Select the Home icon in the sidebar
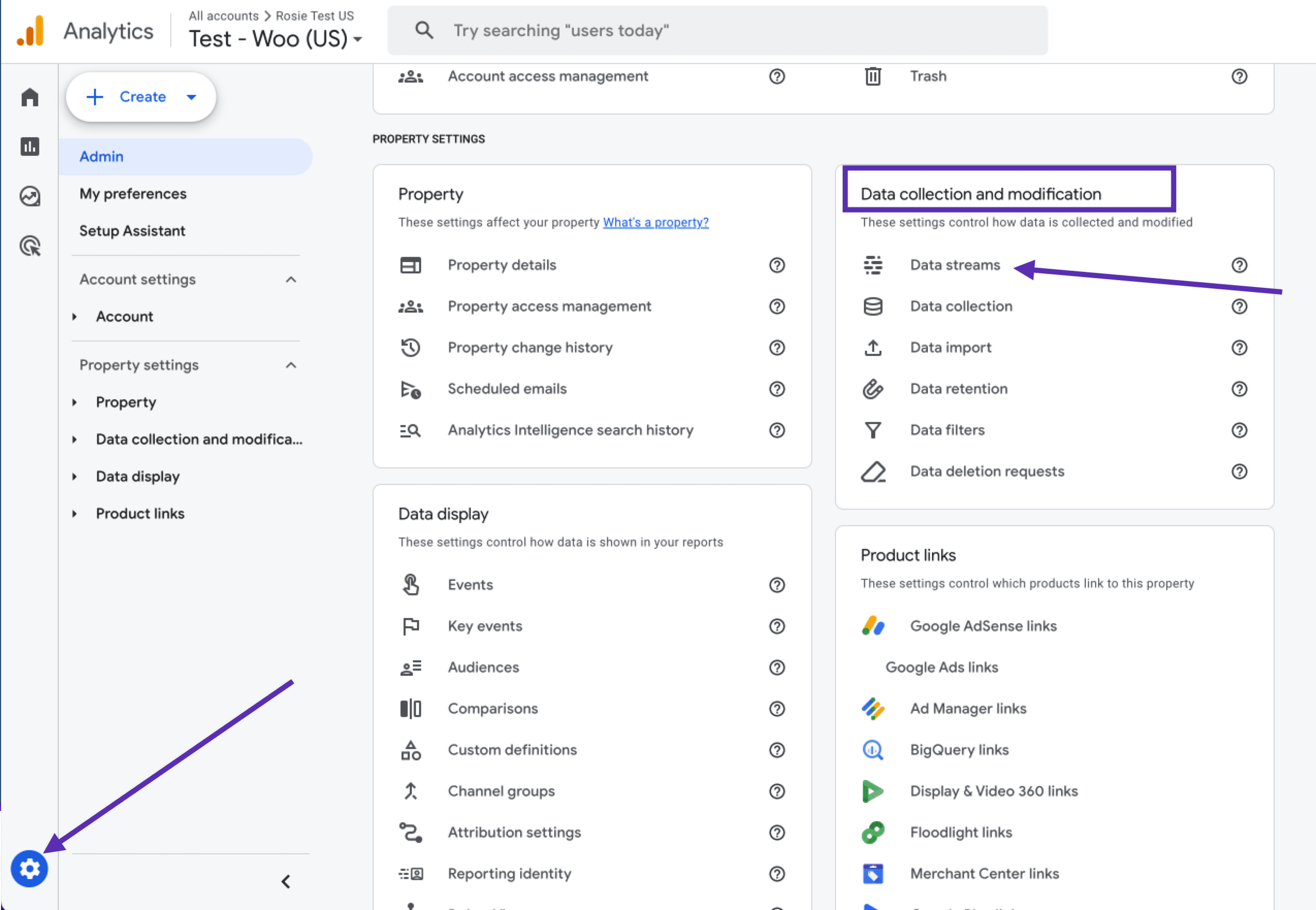 tap(29, 97)
